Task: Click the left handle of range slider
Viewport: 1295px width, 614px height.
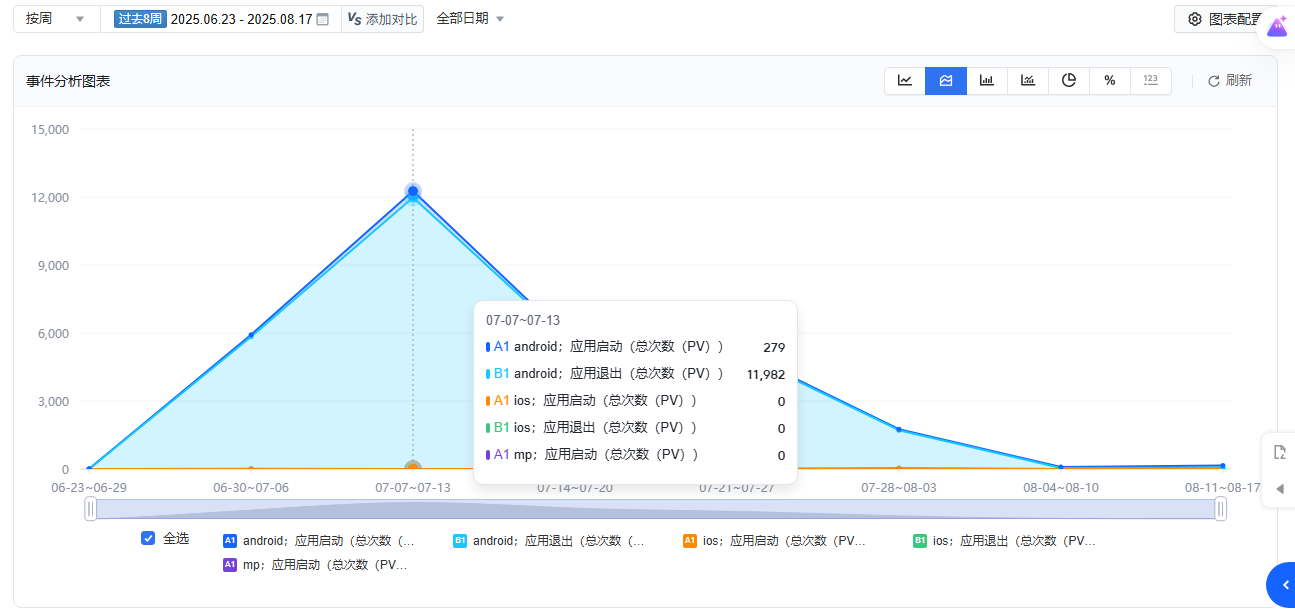Action: pos(91,509)
